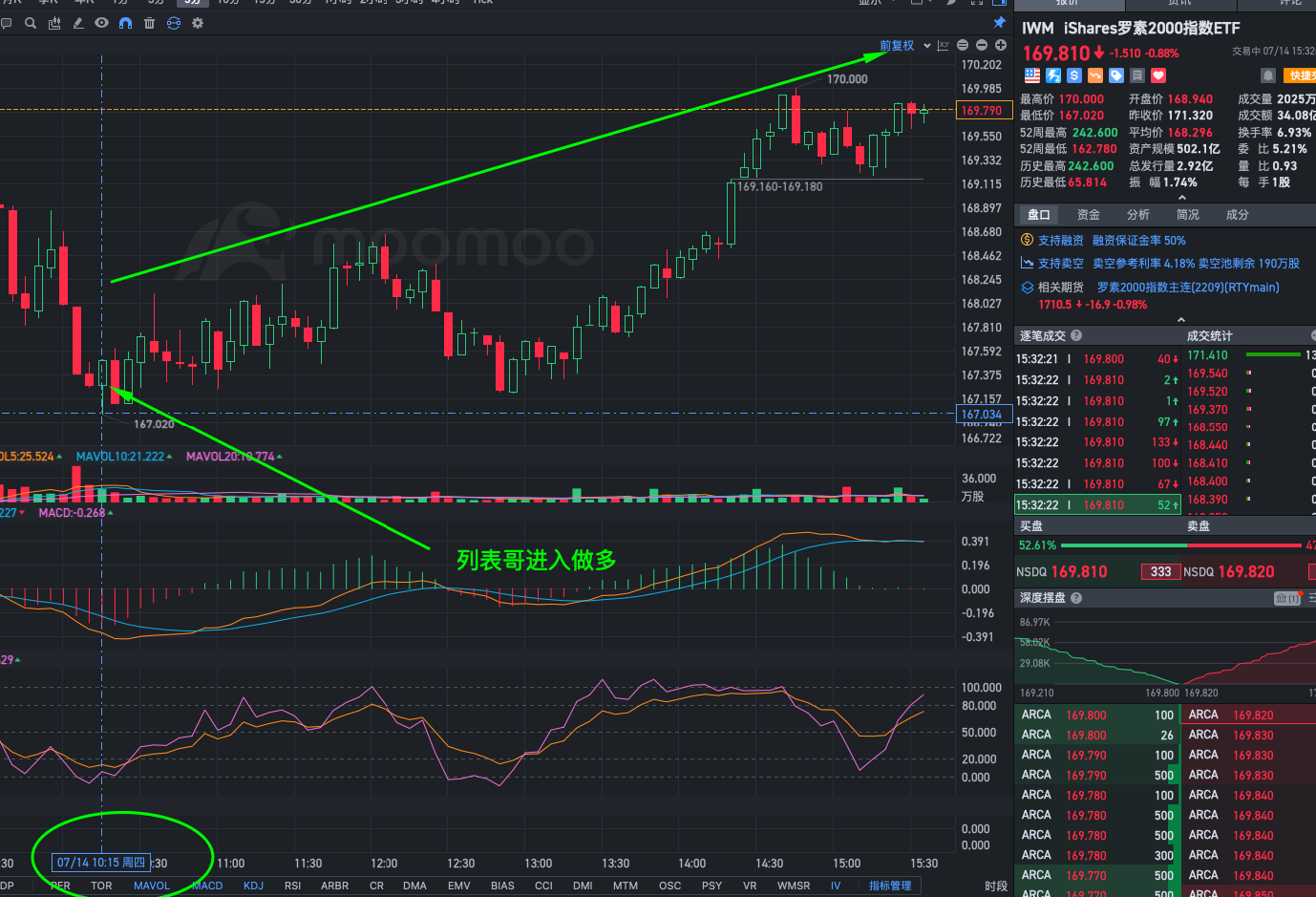Toggle the RSI indicator

point(292,886)
